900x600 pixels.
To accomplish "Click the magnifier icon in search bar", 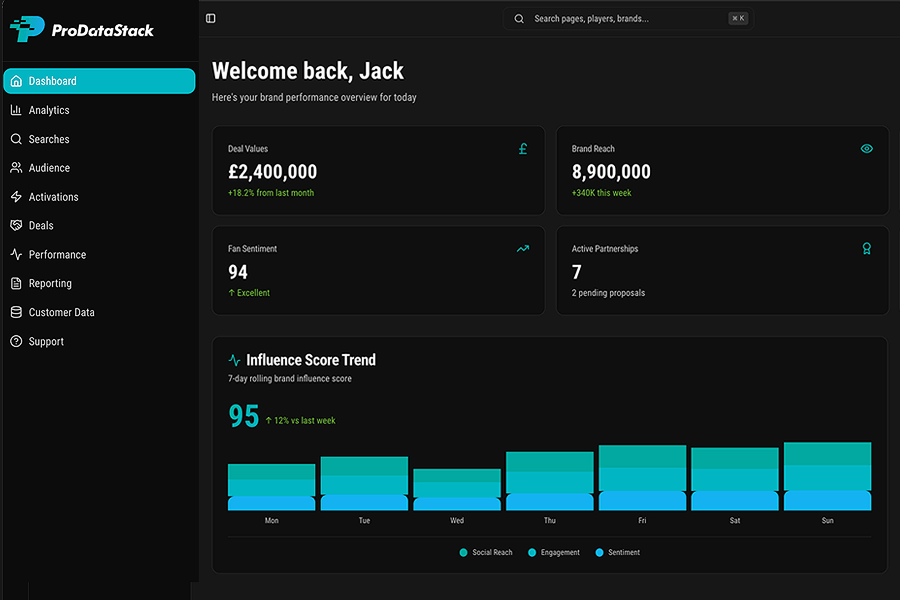I will (x=519, y=18).
